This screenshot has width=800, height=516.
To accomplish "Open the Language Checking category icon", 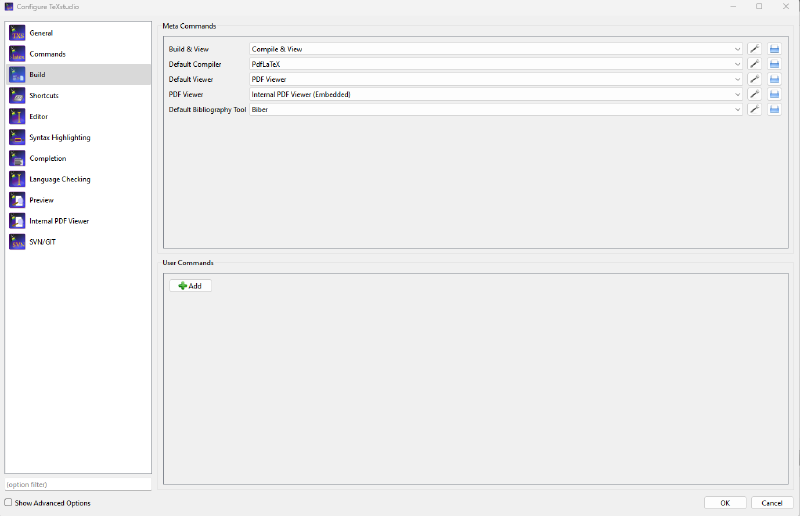I will [17, 180].
